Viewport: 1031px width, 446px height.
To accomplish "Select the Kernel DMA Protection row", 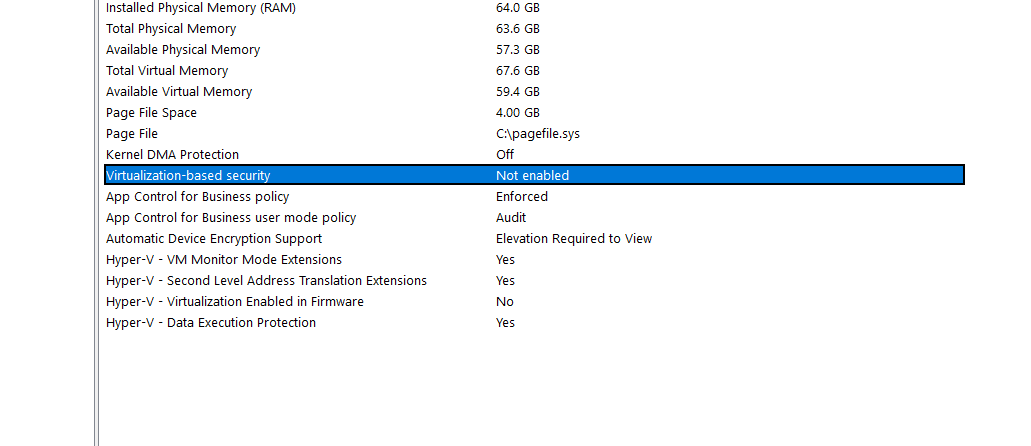I will (x=172, y=155).
